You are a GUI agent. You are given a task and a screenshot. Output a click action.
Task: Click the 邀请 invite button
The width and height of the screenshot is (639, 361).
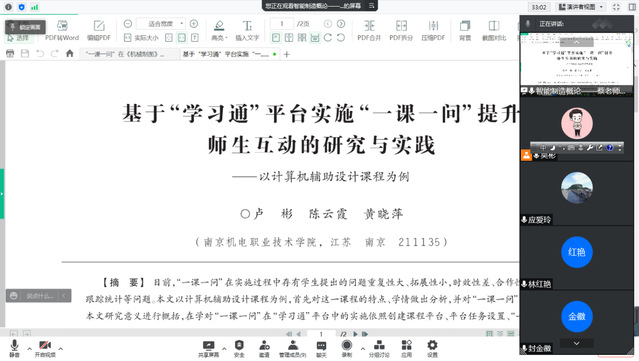pos(264,349)
